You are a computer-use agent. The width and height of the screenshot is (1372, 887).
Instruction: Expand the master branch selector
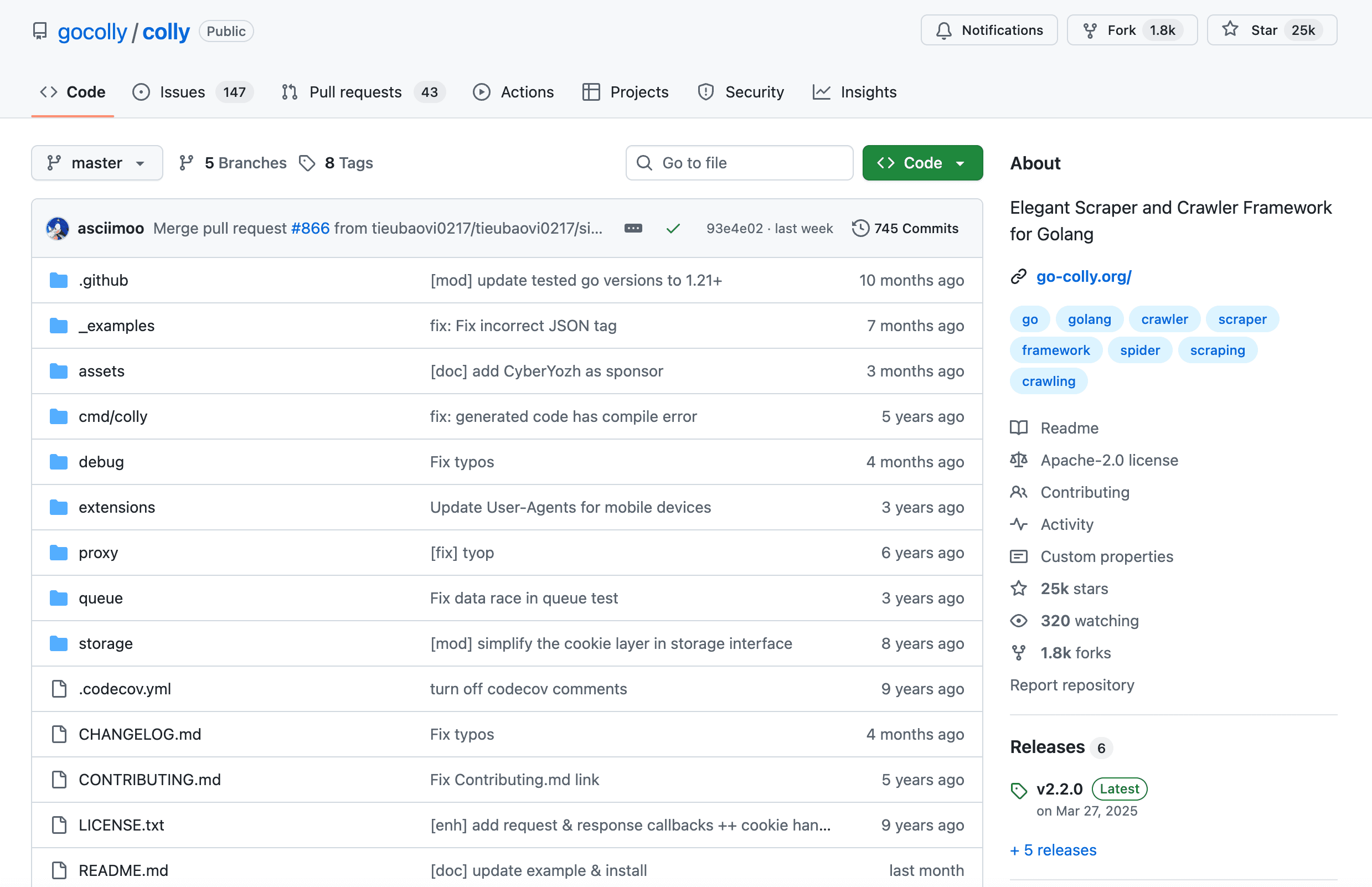click(x=97, y=162)
